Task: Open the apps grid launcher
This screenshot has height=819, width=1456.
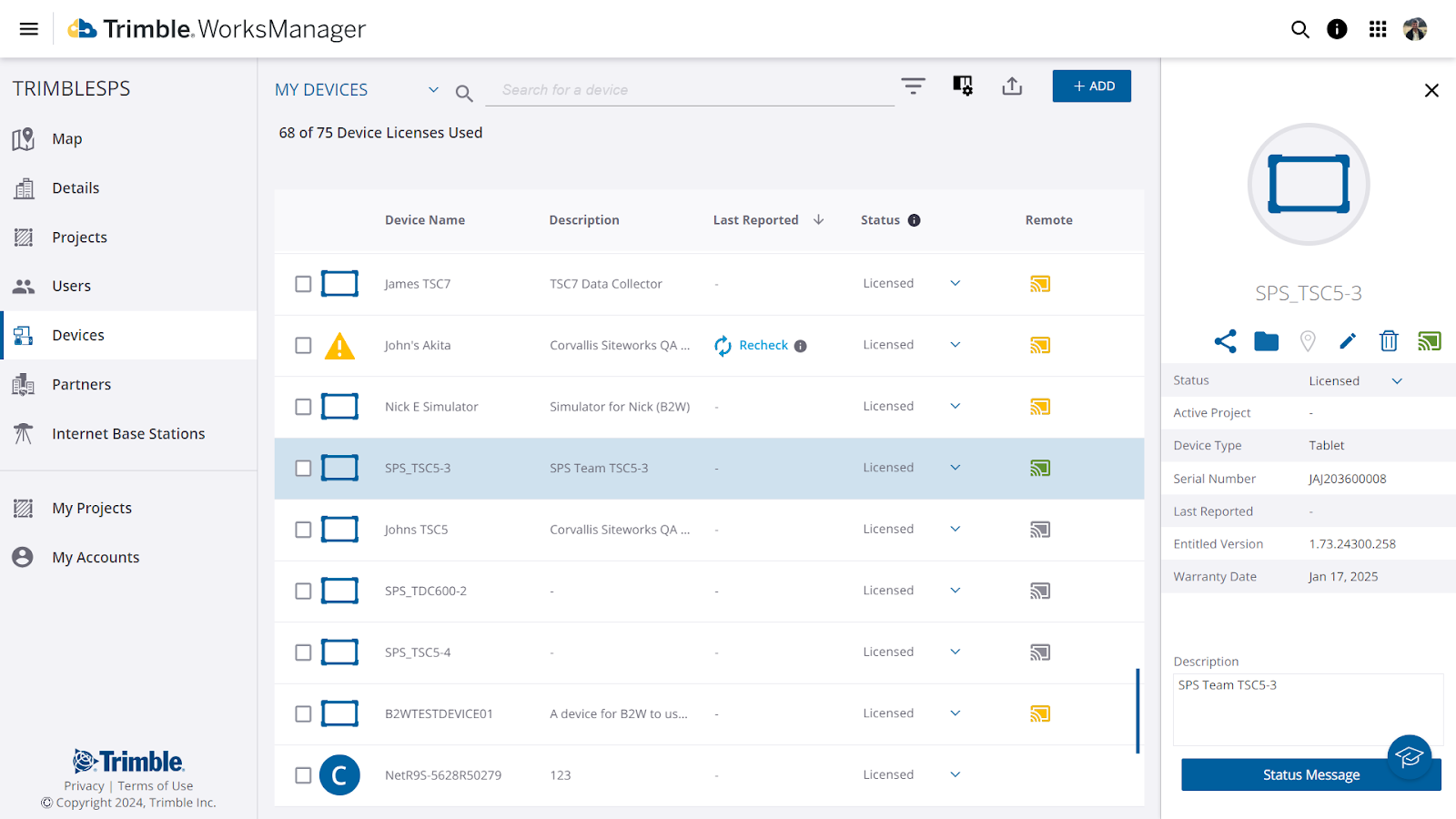Action: pyautogui.click(x=1378, y=29)
